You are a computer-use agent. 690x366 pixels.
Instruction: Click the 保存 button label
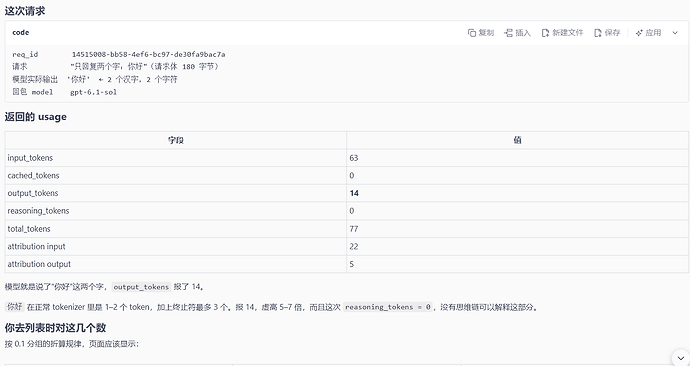point(612,33)
